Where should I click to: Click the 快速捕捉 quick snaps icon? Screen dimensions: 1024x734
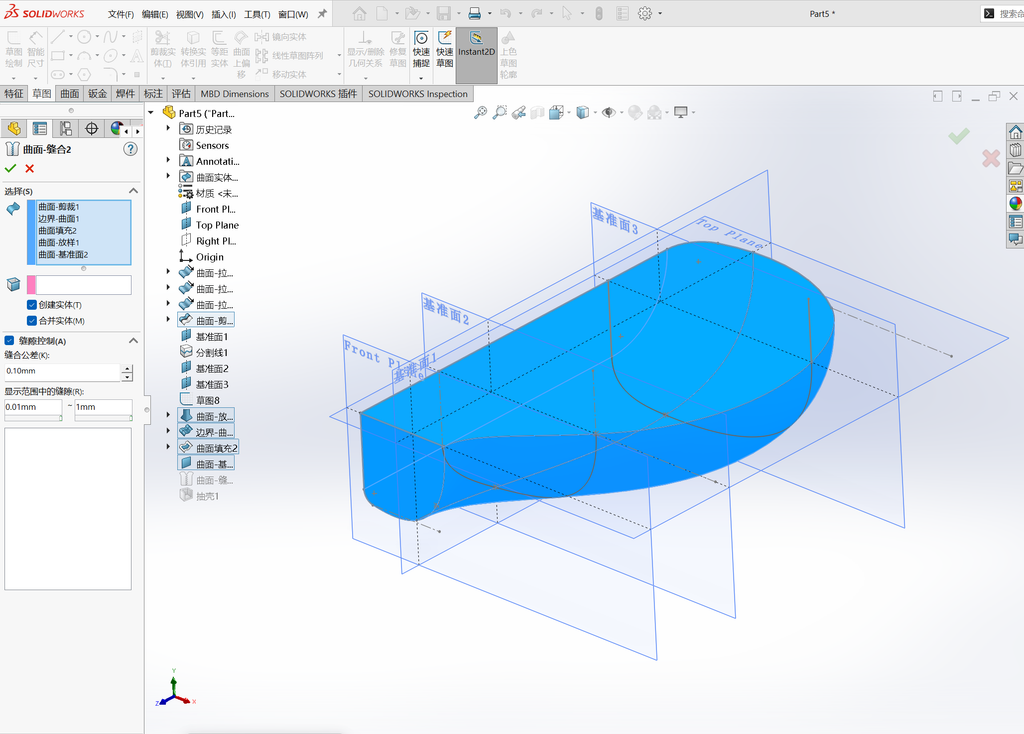(x=421, y=49)
